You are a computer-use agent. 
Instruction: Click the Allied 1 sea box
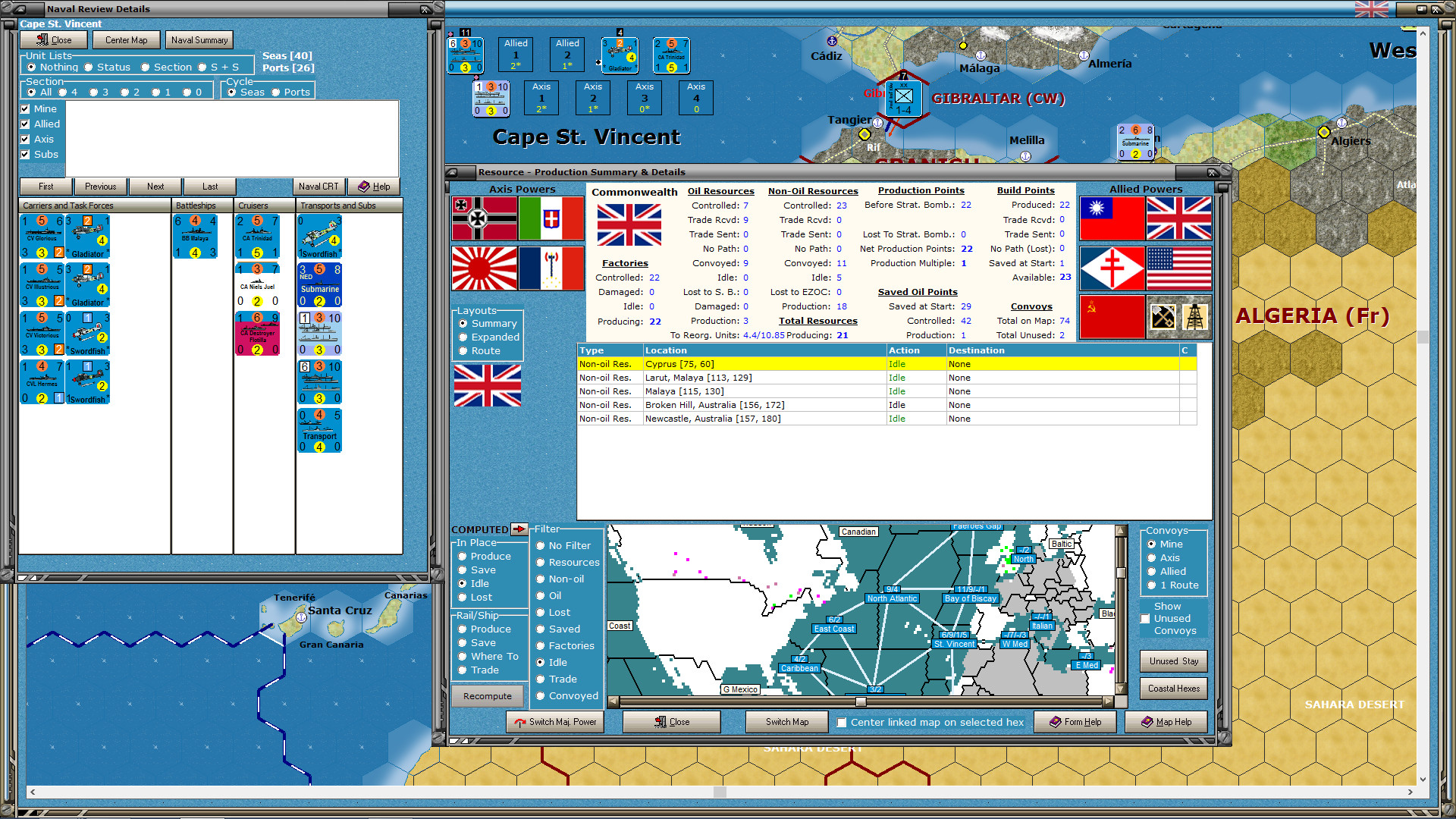516,55
